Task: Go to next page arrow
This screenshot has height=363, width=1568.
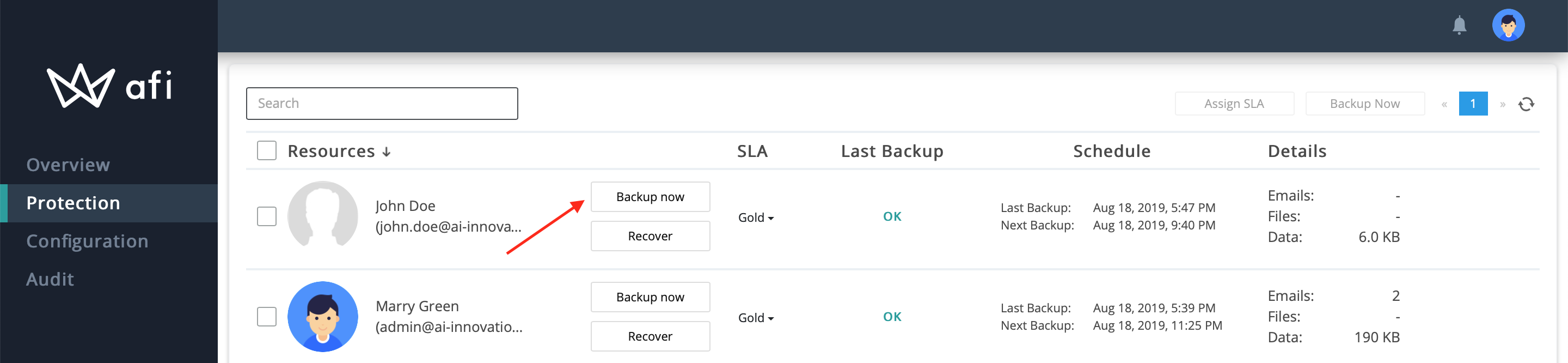Action: 1502,104
